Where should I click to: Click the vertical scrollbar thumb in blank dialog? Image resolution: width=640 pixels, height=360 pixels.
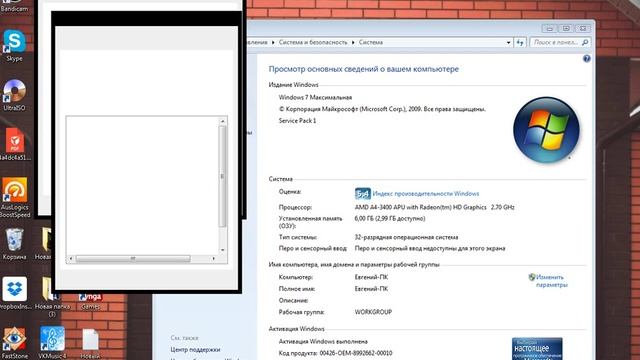(222, 176)
